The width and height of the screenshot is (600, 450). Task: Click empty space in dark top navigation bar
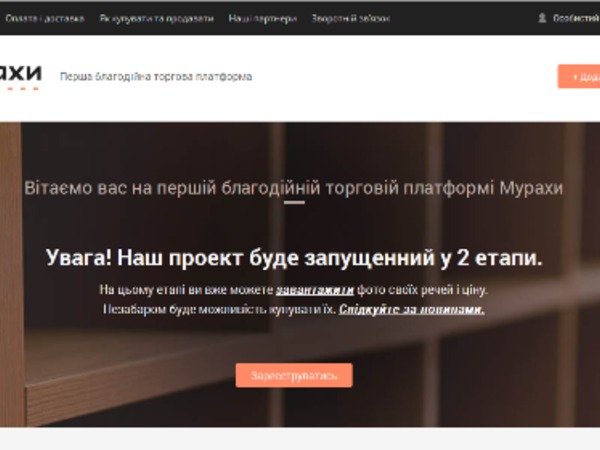point(450,18)
